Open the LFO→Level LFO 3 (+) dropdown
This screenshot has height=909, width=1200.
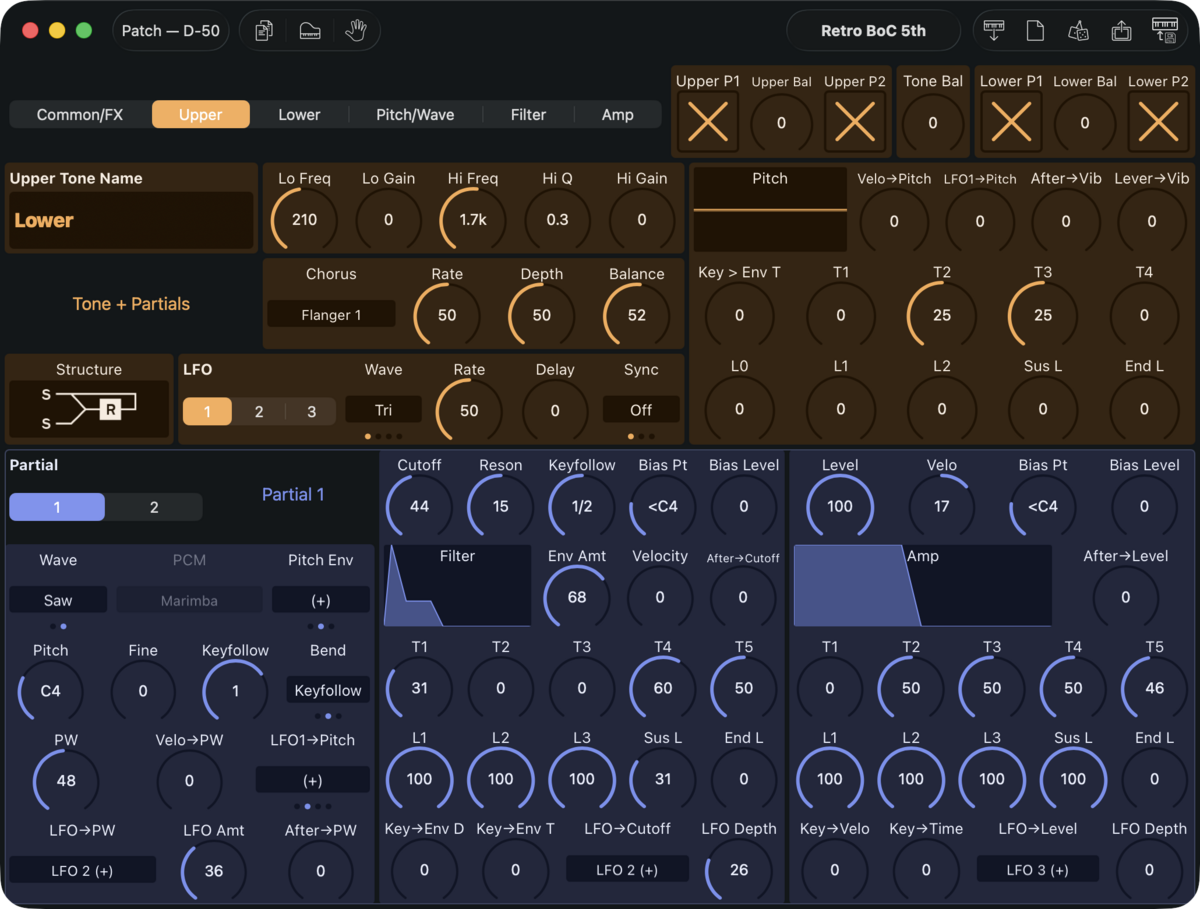[x=1037, y=869]
